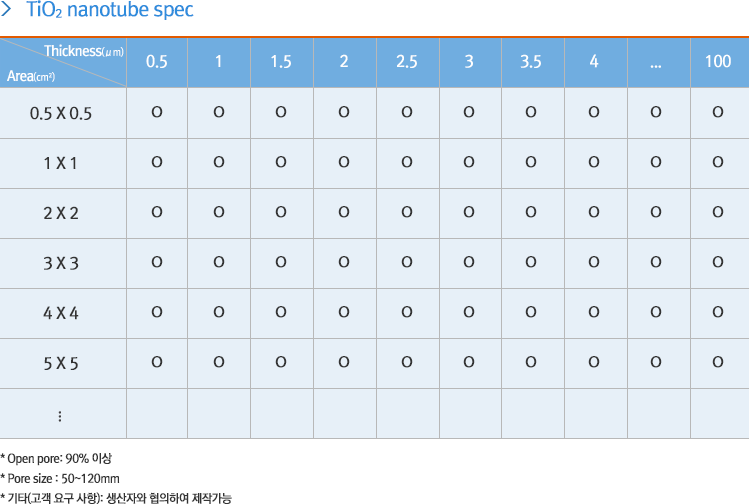Click the "TiO₂ nanotube spec" heading text
Image resolution: width=750 pixels, height=504 pixels.
[x=110, y=11]
